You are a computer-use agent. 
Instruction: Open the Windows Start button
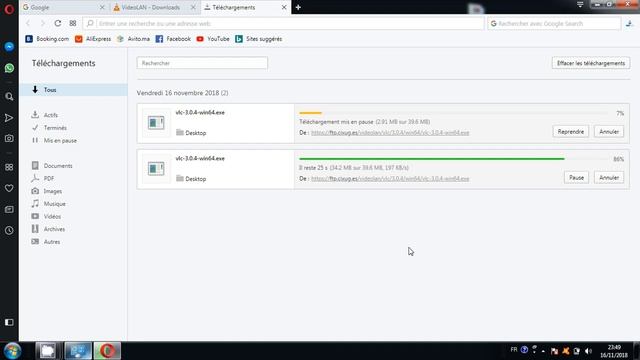12,351
